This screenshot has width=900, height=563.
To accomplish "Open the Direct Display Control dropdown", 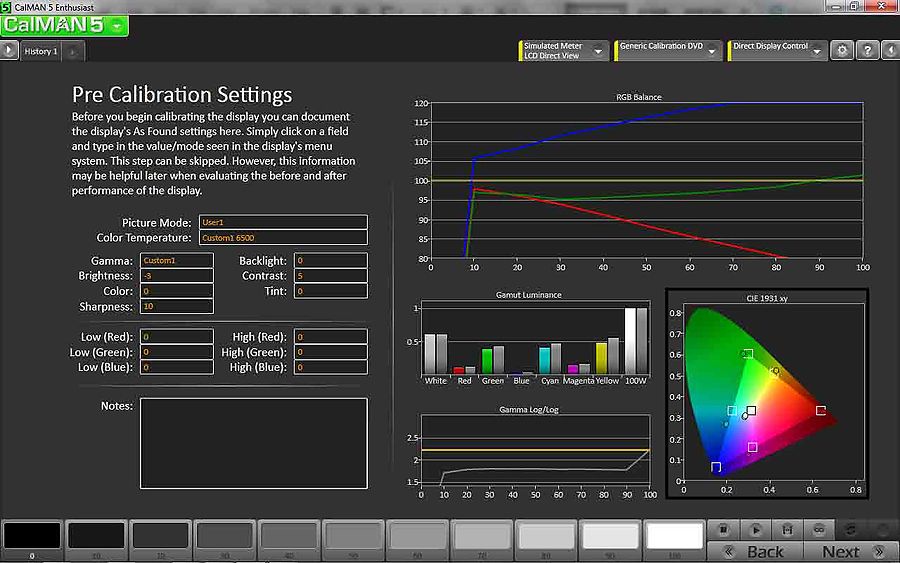I will [x=777, y=51].
